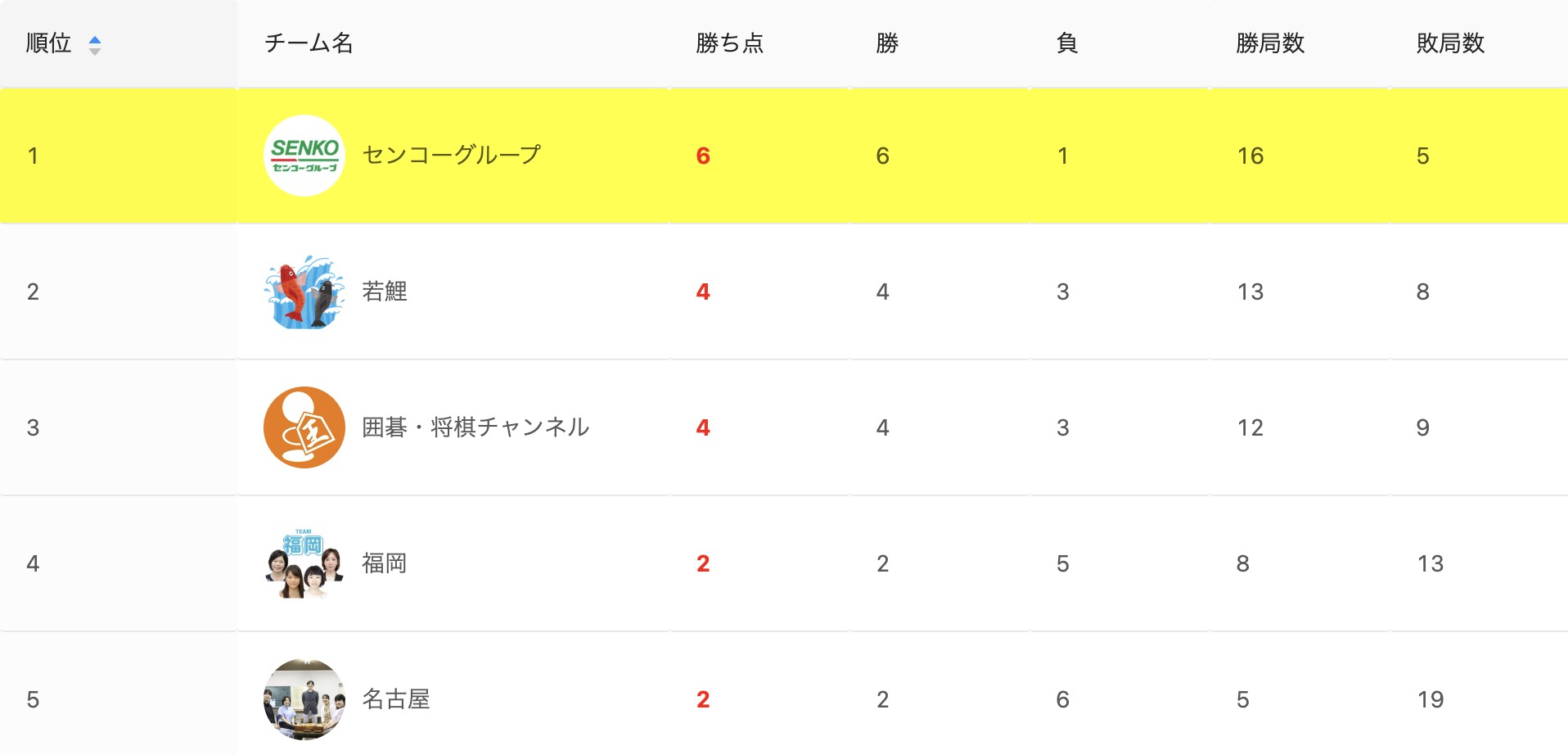Open the 福岡 team name
The image size is (1568, 755).
(x=385, y=563)
